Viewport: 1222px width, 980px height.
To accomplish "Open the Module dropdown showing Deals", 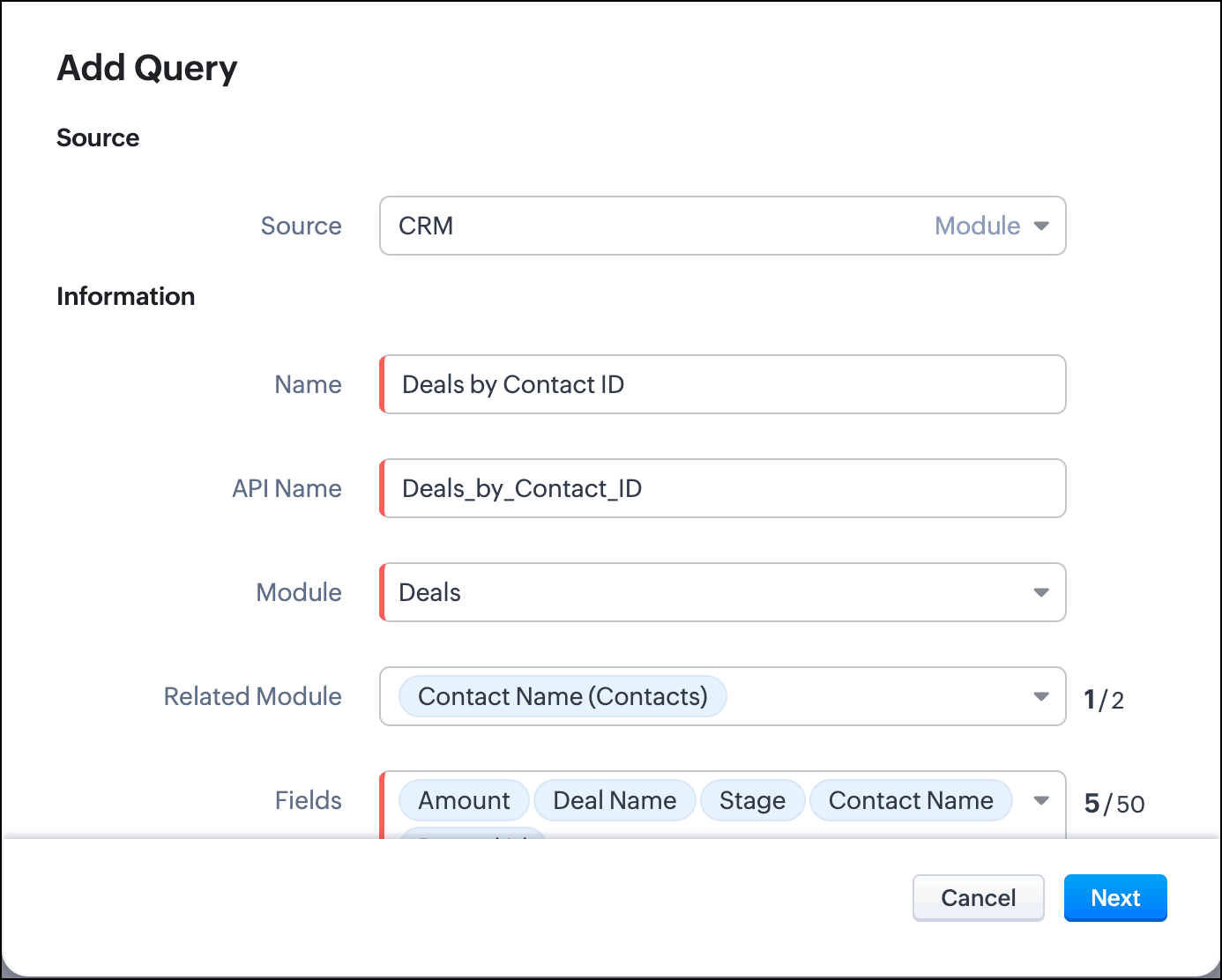I will coord(705,592).
